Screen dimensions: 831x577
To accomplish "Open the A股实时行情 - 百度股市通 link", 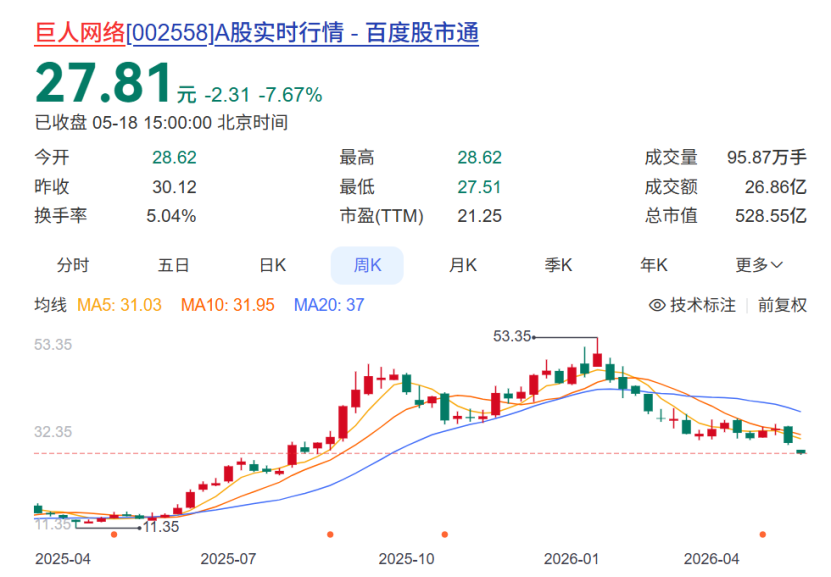I will (x=347, y=33).
